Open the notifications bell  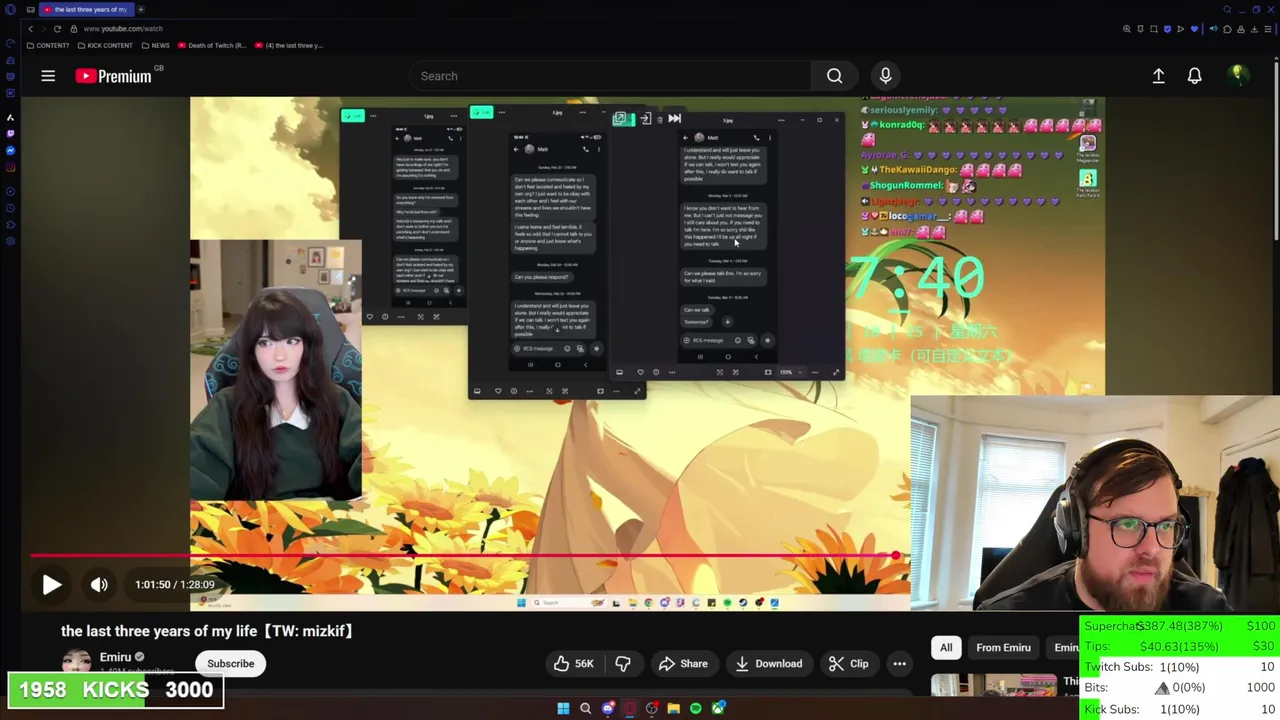point(1194,76)
